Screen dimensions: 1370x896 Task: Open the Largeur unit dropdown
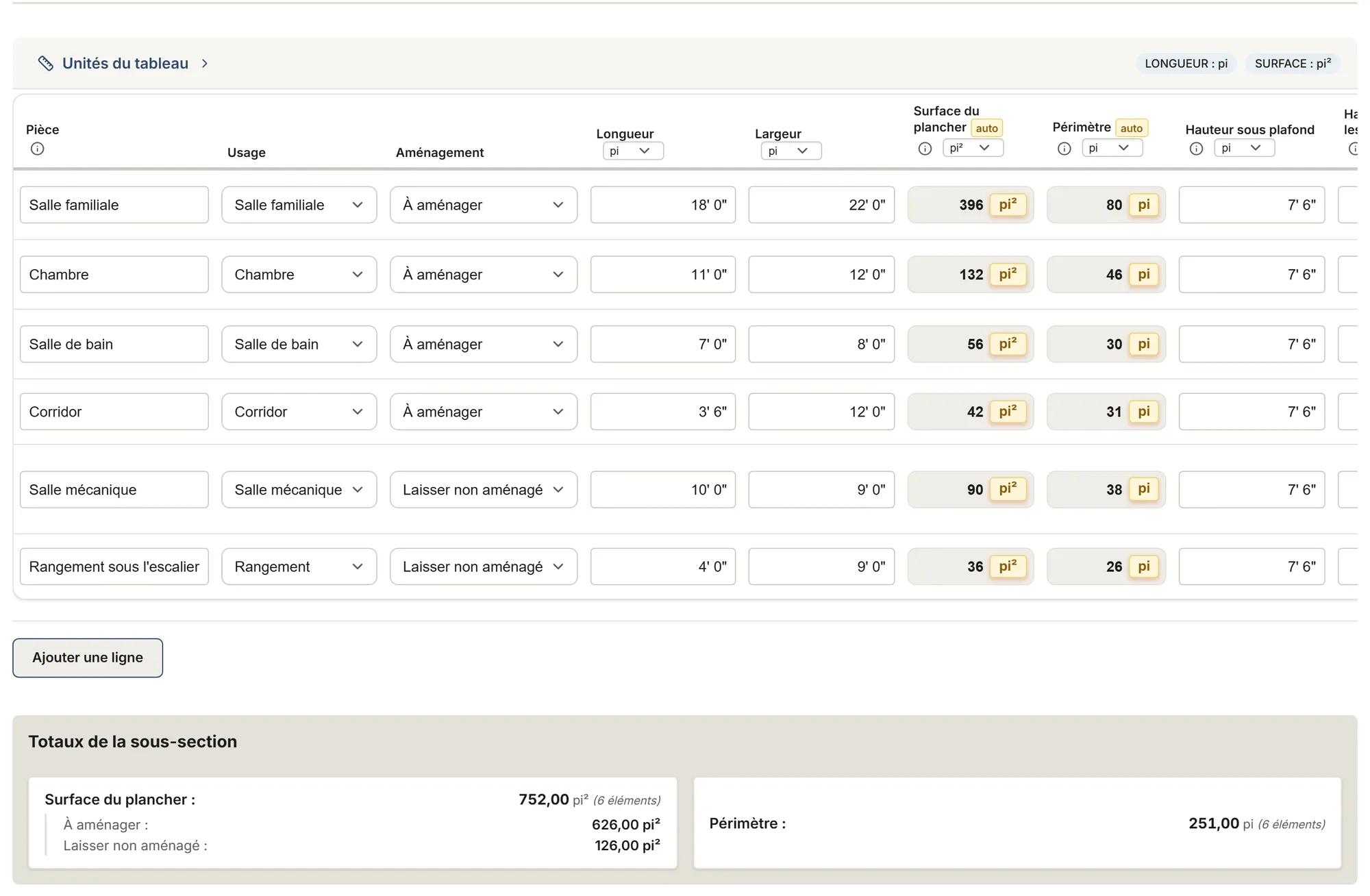point(791,151)
